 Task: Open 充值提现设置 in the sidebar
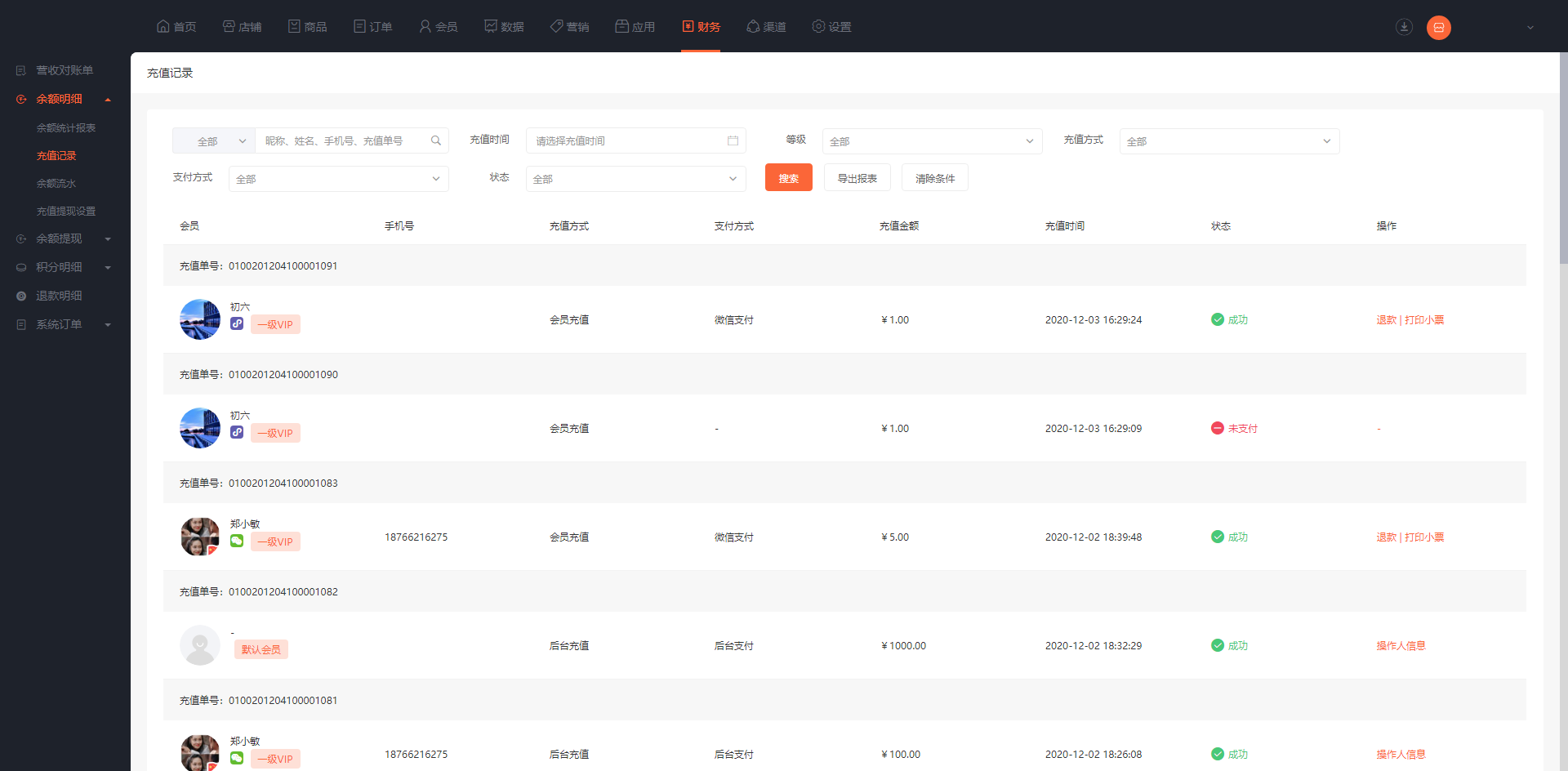click(66, 212)
